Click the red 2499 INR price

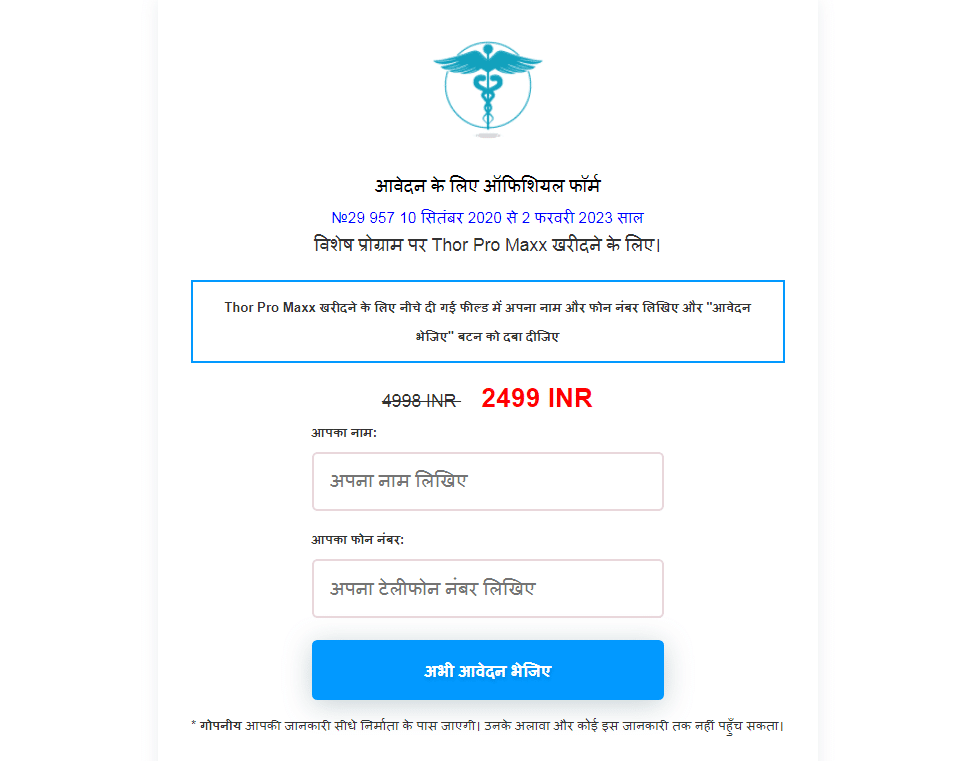[x=536, y=398]
